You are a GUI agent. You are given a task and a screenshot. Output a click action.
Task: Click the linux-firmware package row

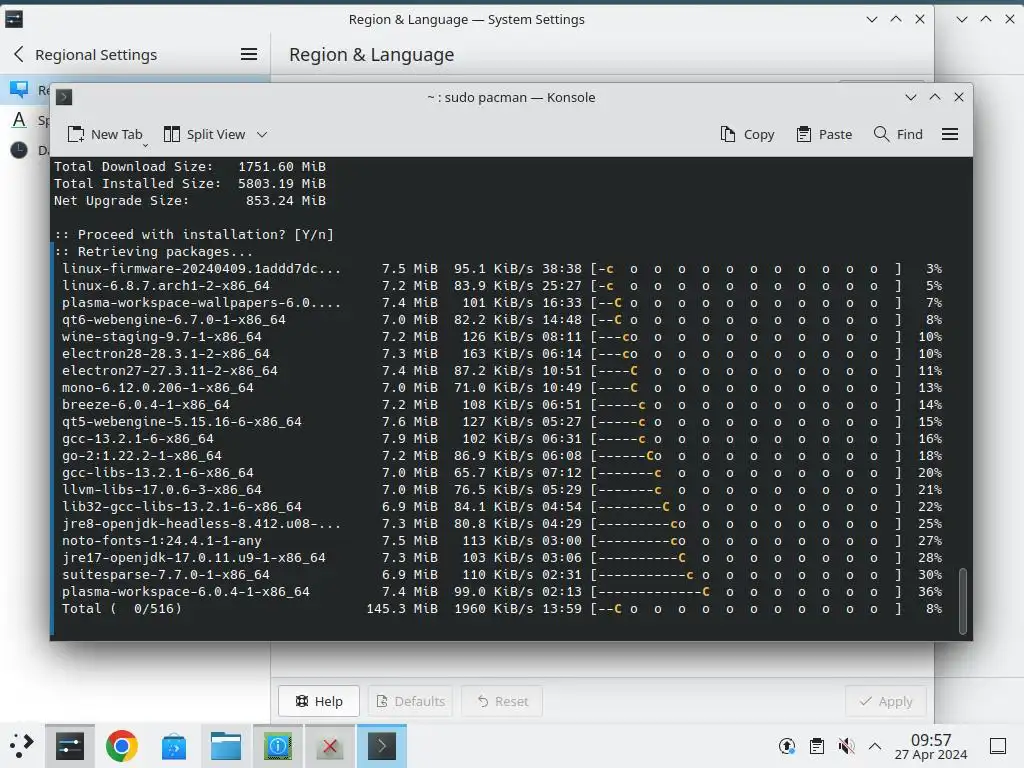pos(502,268)
